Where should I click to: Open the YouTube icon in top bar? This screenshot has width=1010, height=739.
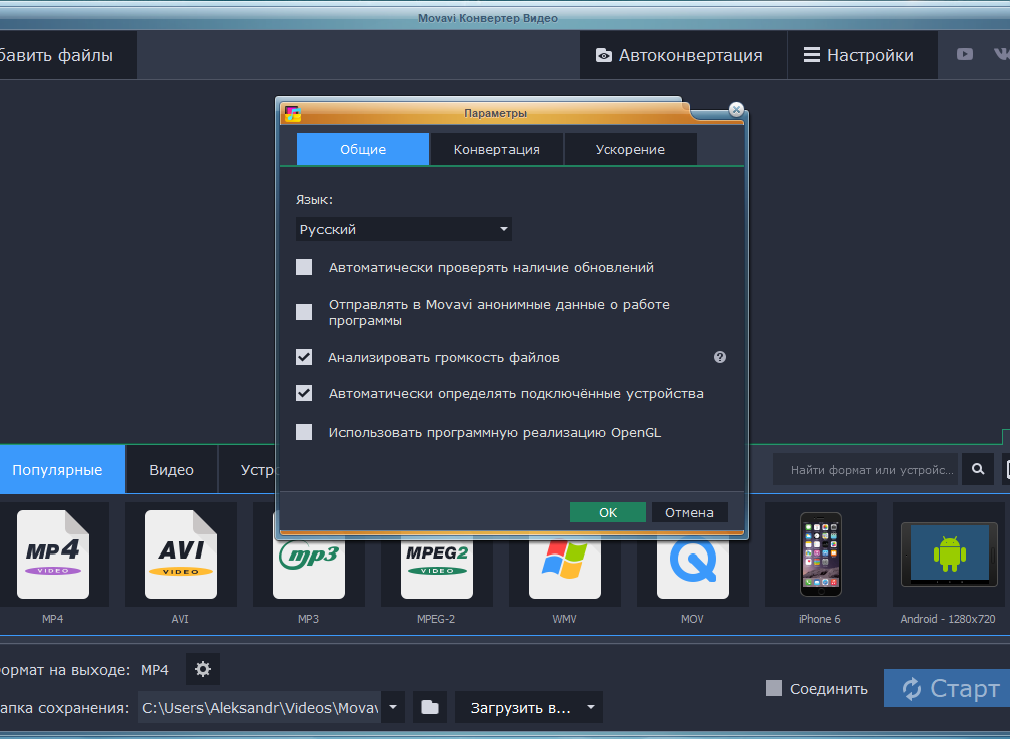(x=964, y=55)
